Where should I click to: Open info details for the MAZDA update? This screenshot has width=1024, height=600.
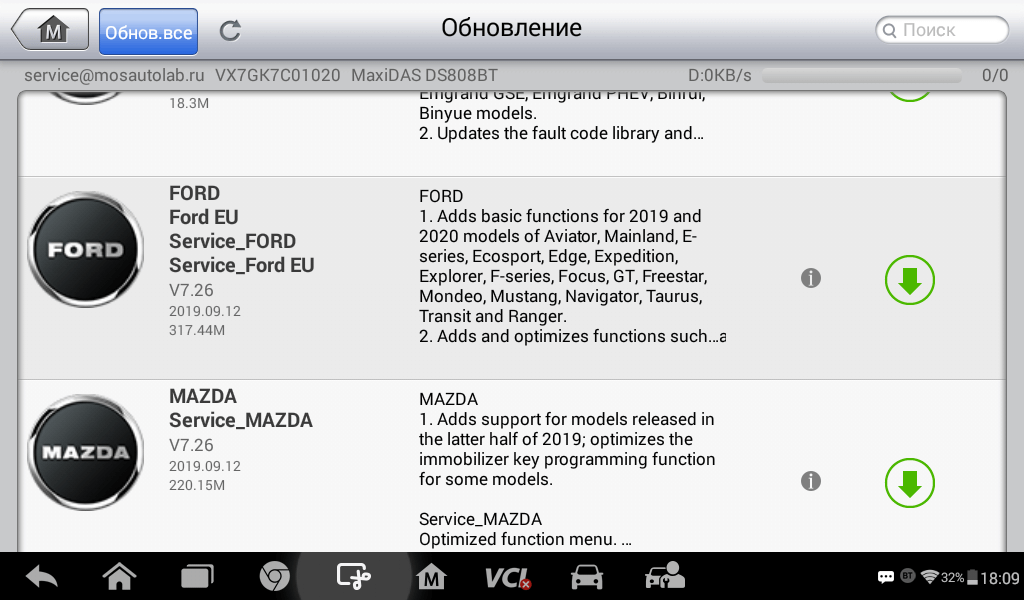point(810,481)
